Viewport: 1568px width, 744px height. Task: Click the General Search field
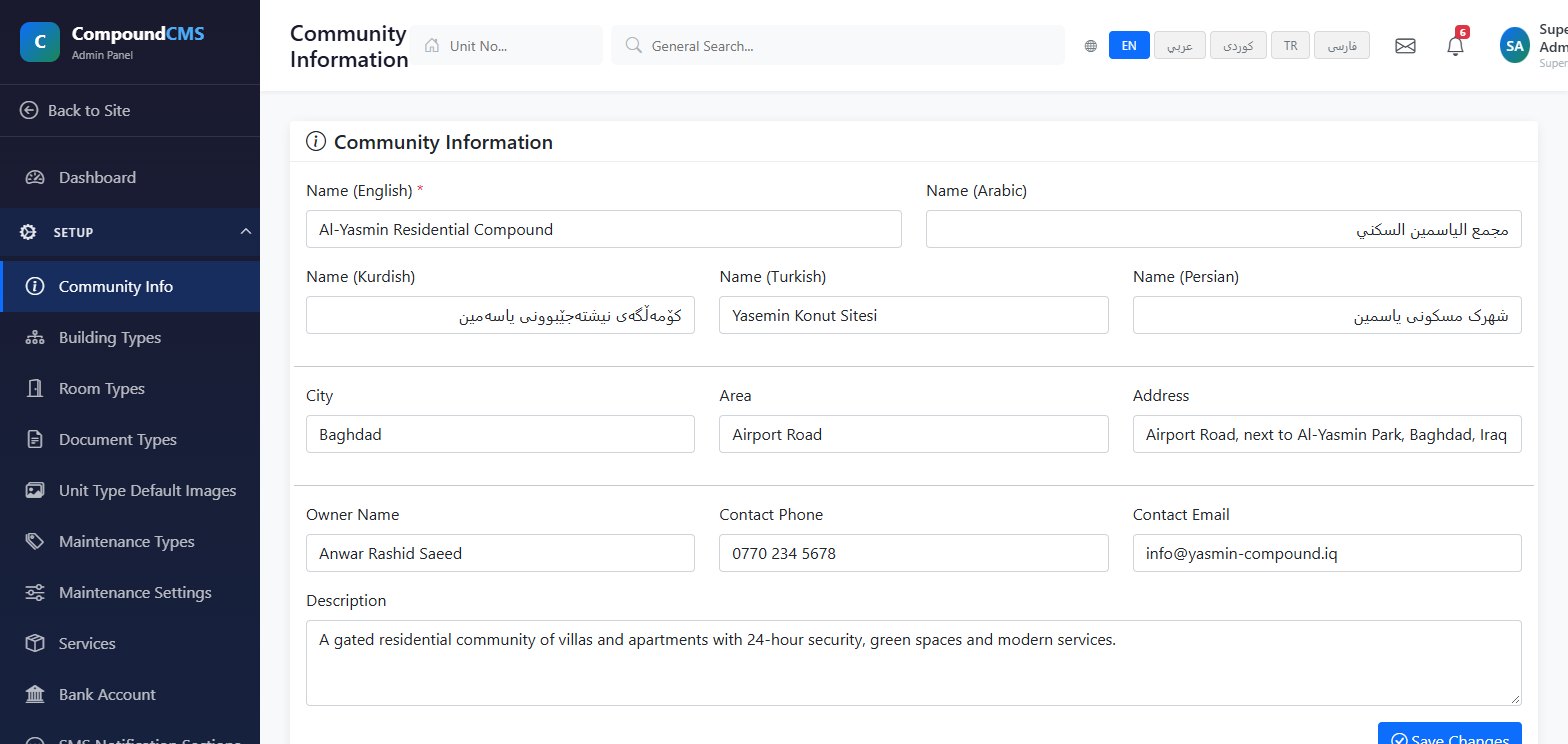[838, 46]
